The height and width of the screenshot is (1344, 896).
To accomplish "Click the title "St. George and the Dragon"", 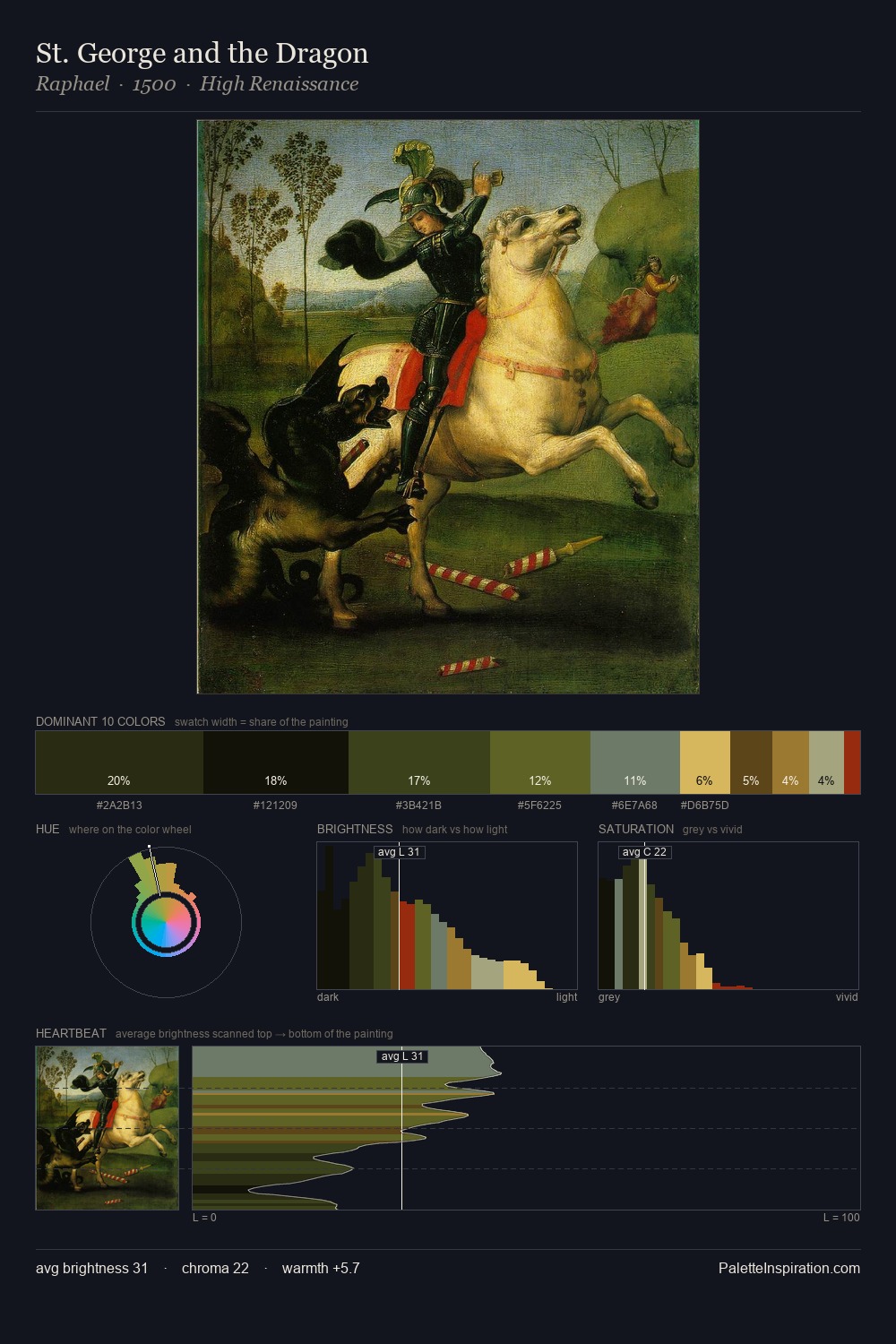I will [x=202, y=54].
